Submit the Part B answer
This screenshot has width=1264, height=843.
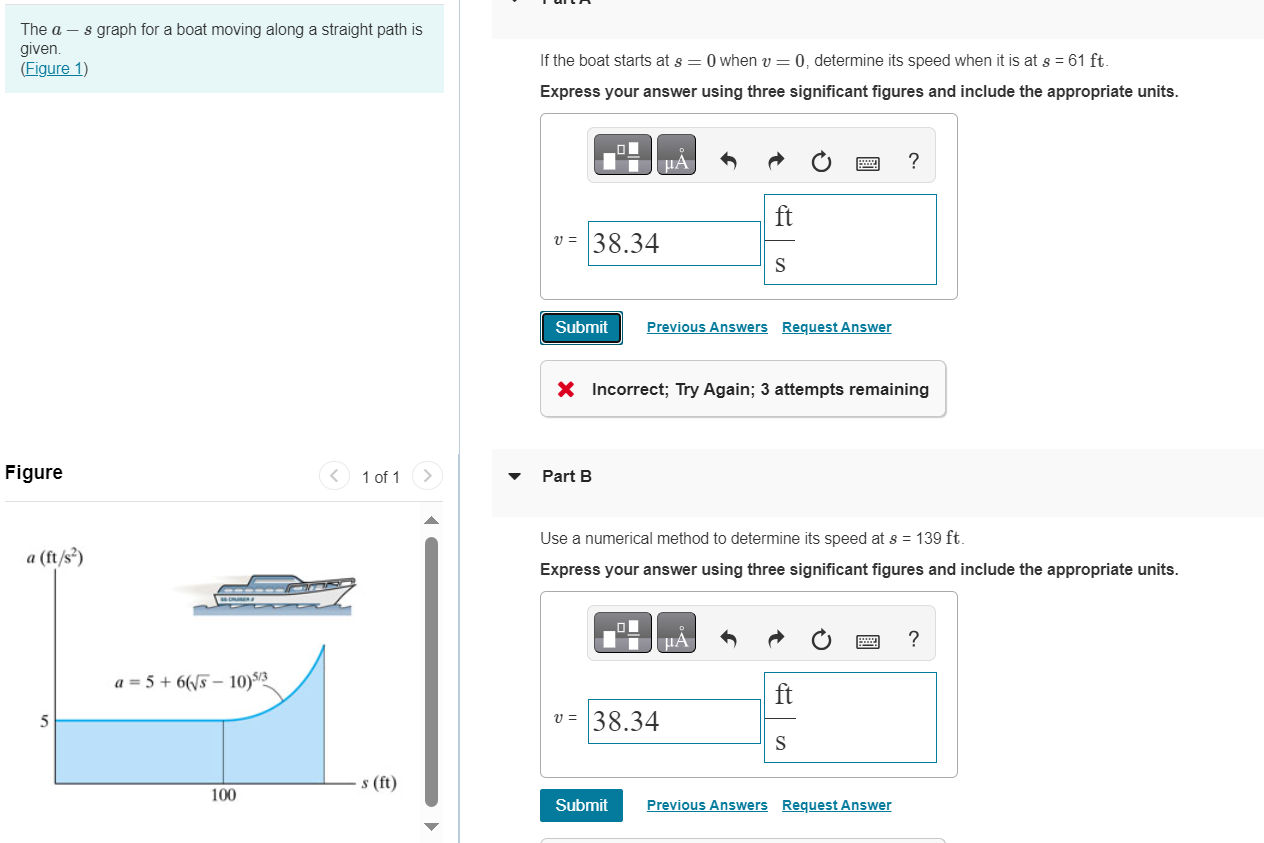pyautogui.click(x=581, y=805)
